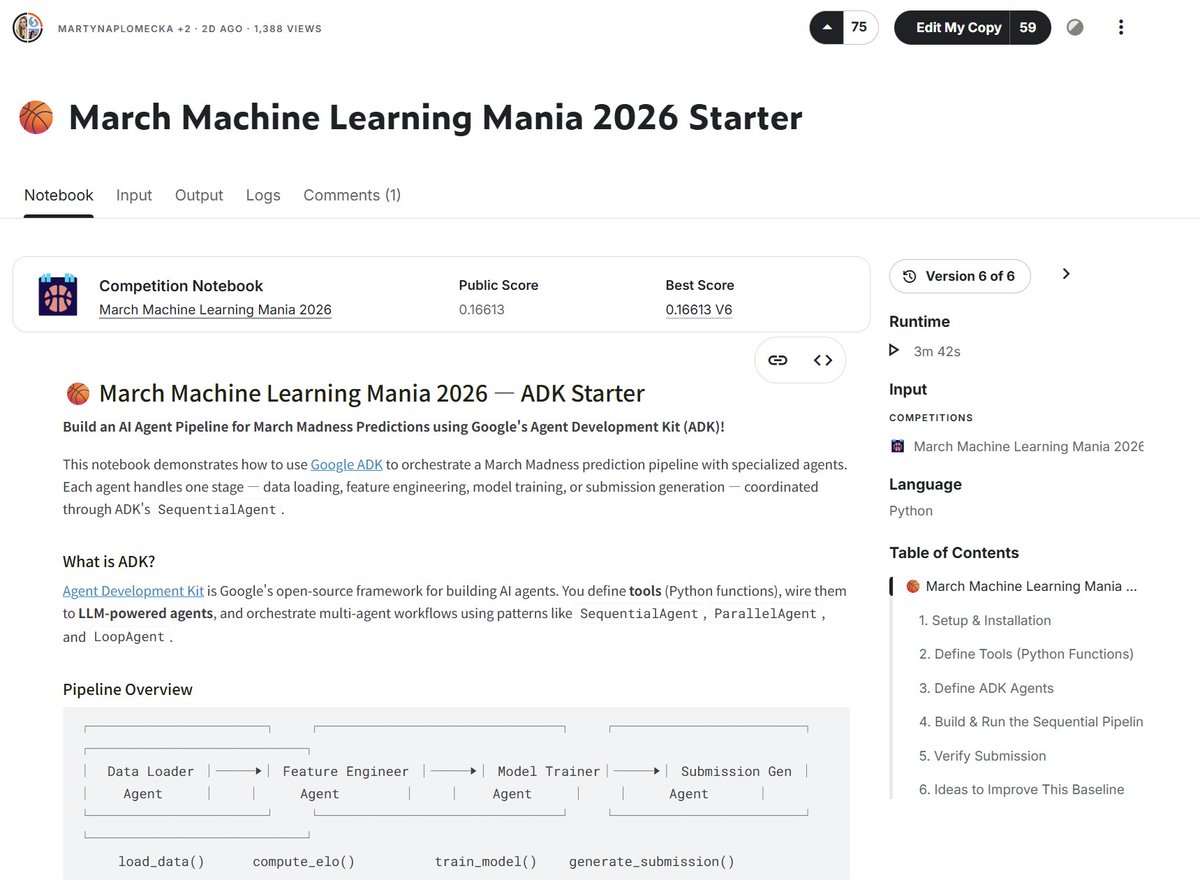Open the Logs tab

263,195
